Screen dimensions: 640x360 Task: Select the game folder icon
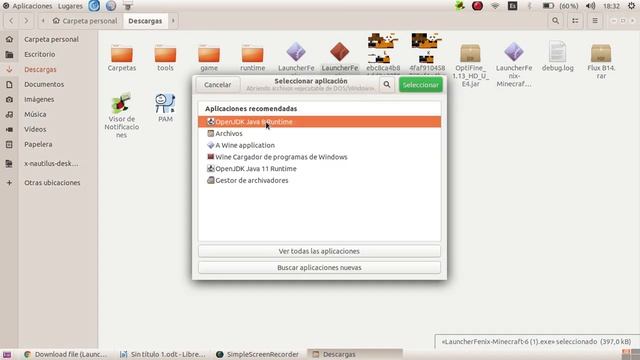[209, 53]
